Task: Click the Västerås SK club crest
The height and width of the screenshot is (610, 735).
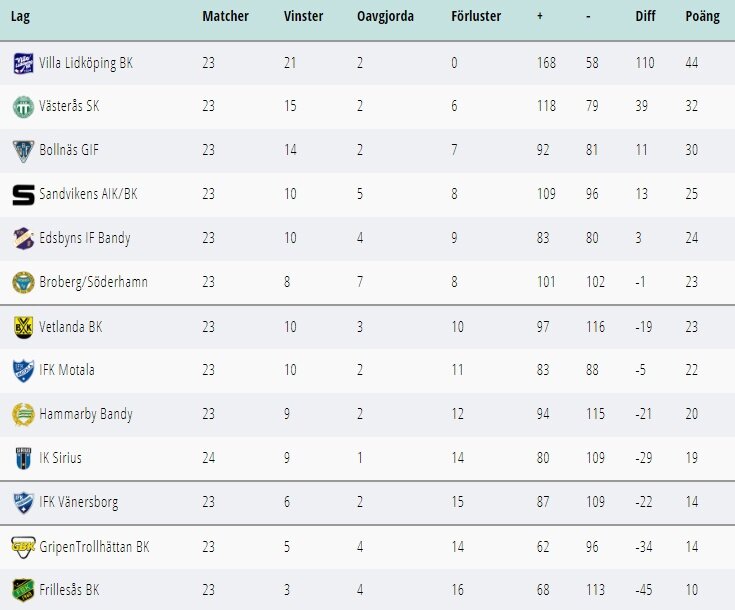Action: pos(23,107)
